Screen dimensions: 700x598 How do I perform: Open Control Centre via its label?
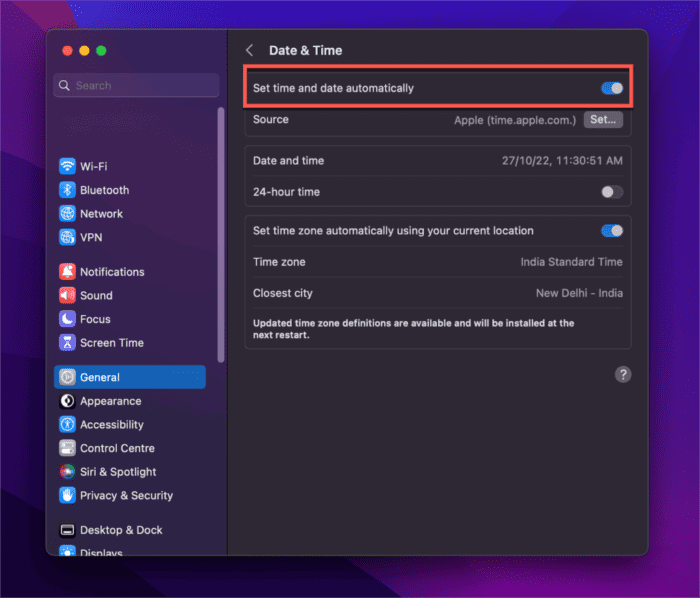point(117,448)
